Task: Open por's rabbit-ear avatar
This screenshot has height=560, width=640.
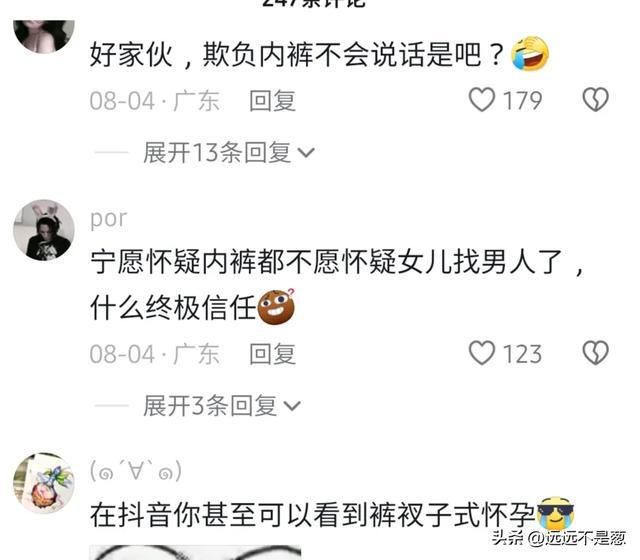Action: 44,230
